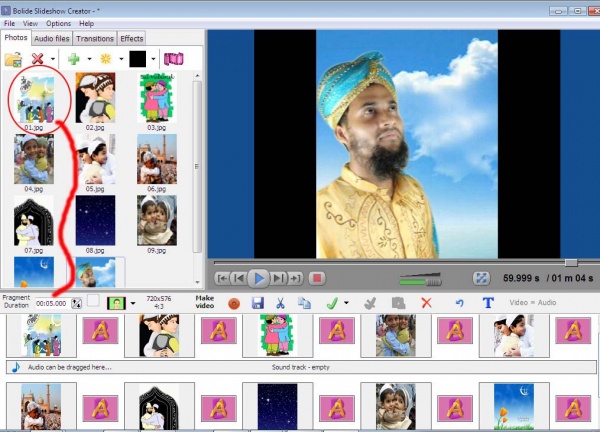Image resolution: width=600 pixels, height=432 pixels.
Task: Add text with the blue T icon
Action: coord(488,303)
